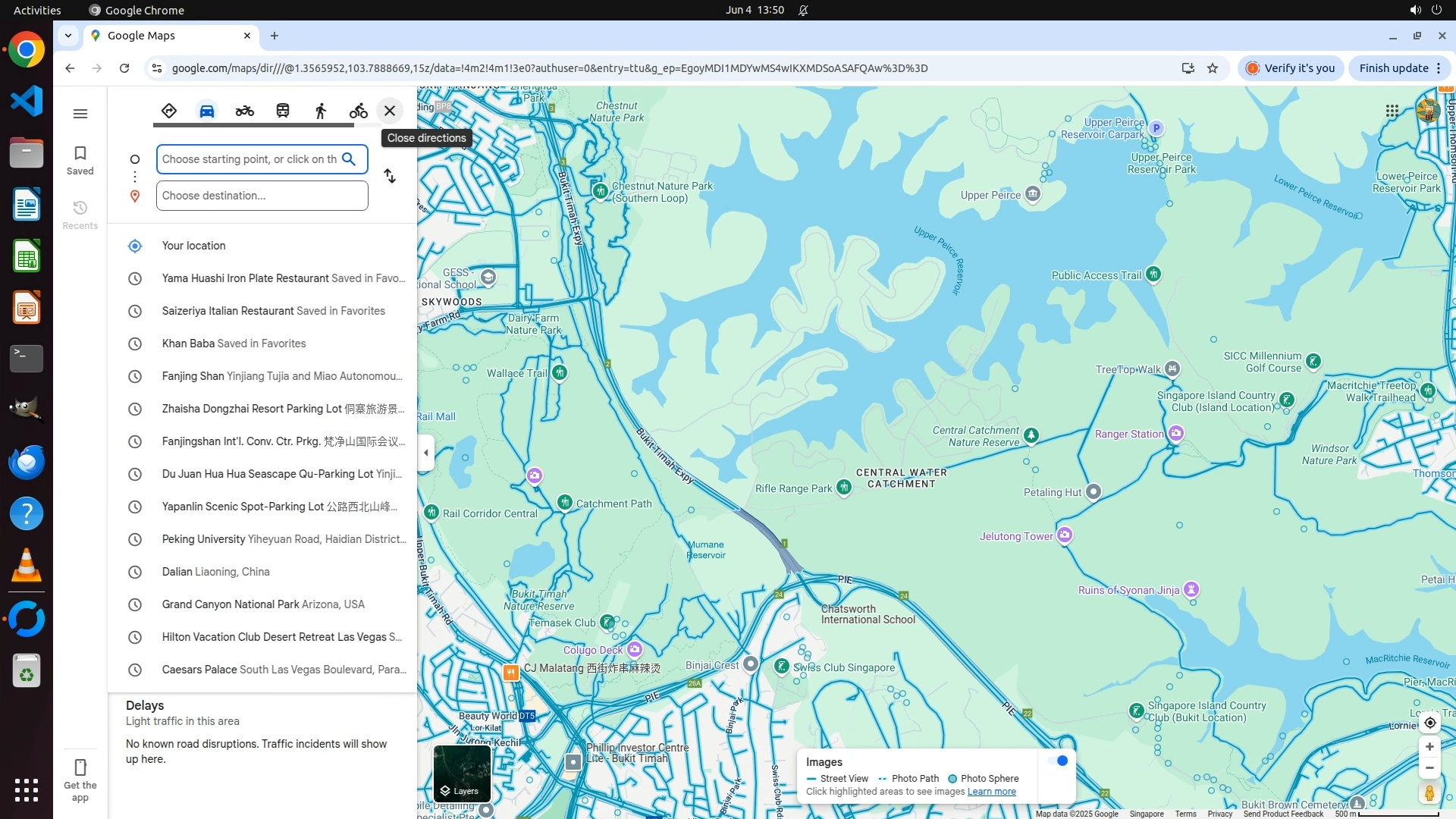This screenshot has width=1456, height=819.
Task: Choose Your location as starting point
Action: click(193, 246)
